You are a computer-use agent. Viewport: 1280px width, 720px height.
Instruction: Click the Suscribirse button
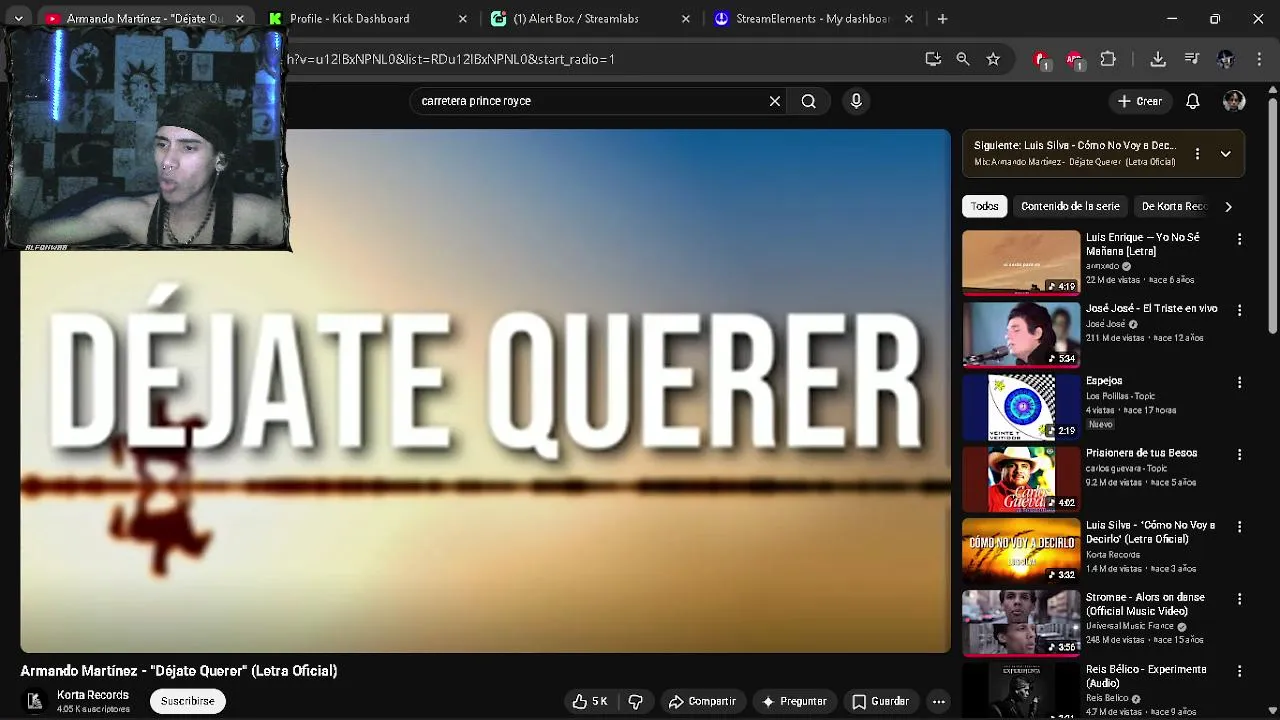188,701
